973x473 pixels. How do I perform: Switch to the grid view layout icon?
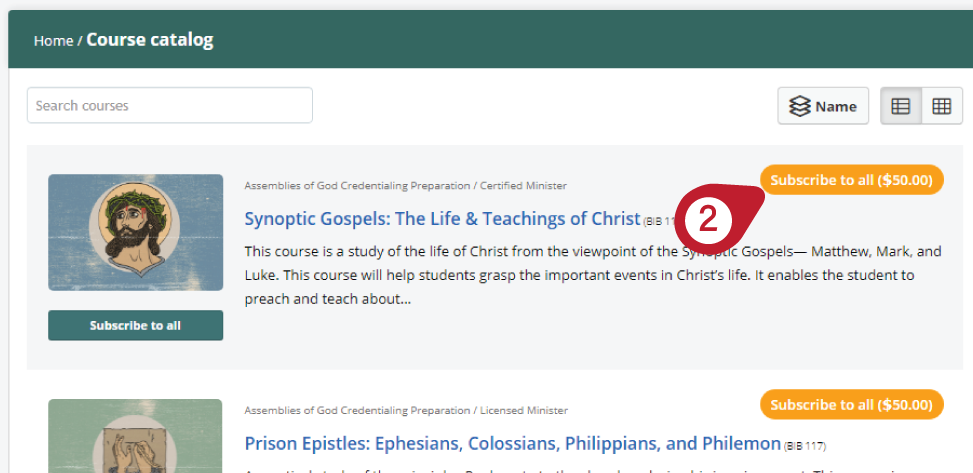[942, 106]
